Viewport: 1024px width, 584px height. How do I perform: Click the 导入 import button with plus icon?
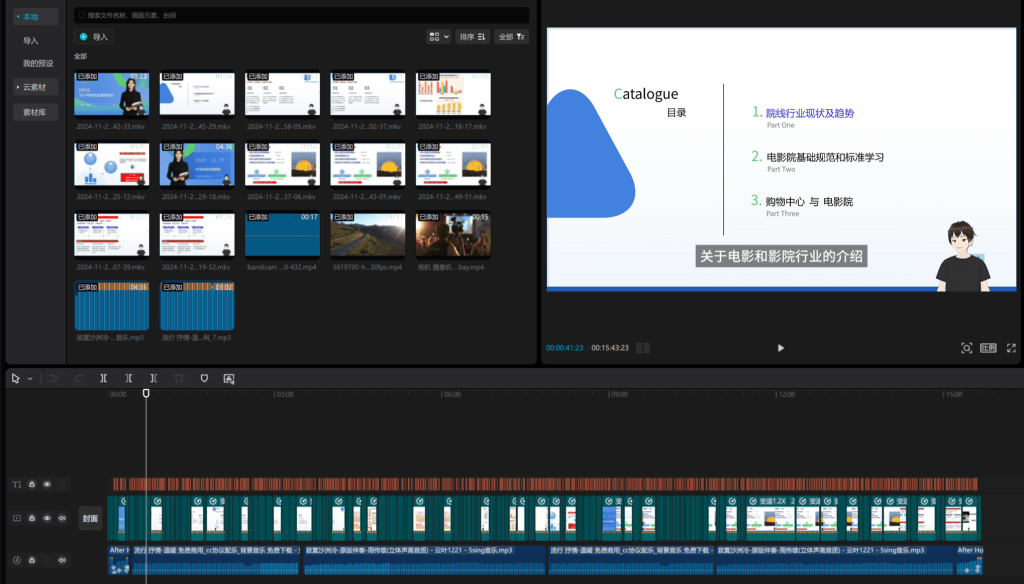pos(94,37)
